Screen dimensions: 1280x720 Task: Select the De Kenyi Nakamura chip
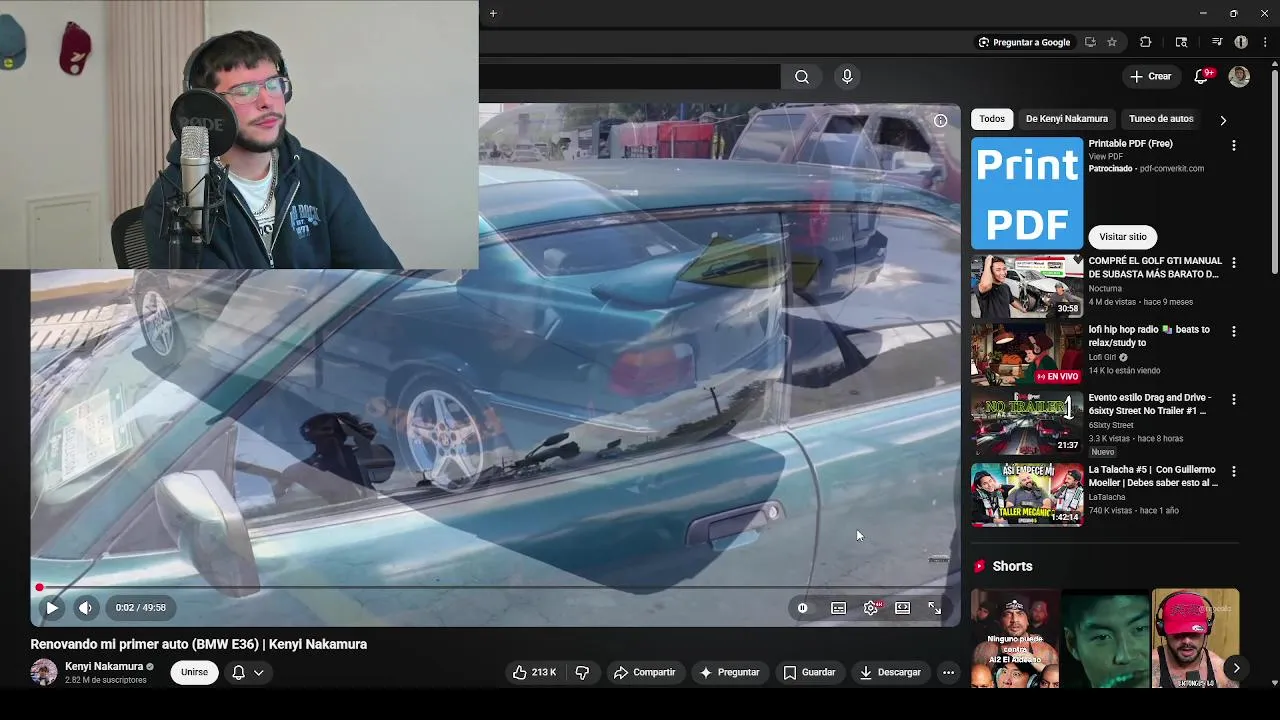click(1067, 119)
